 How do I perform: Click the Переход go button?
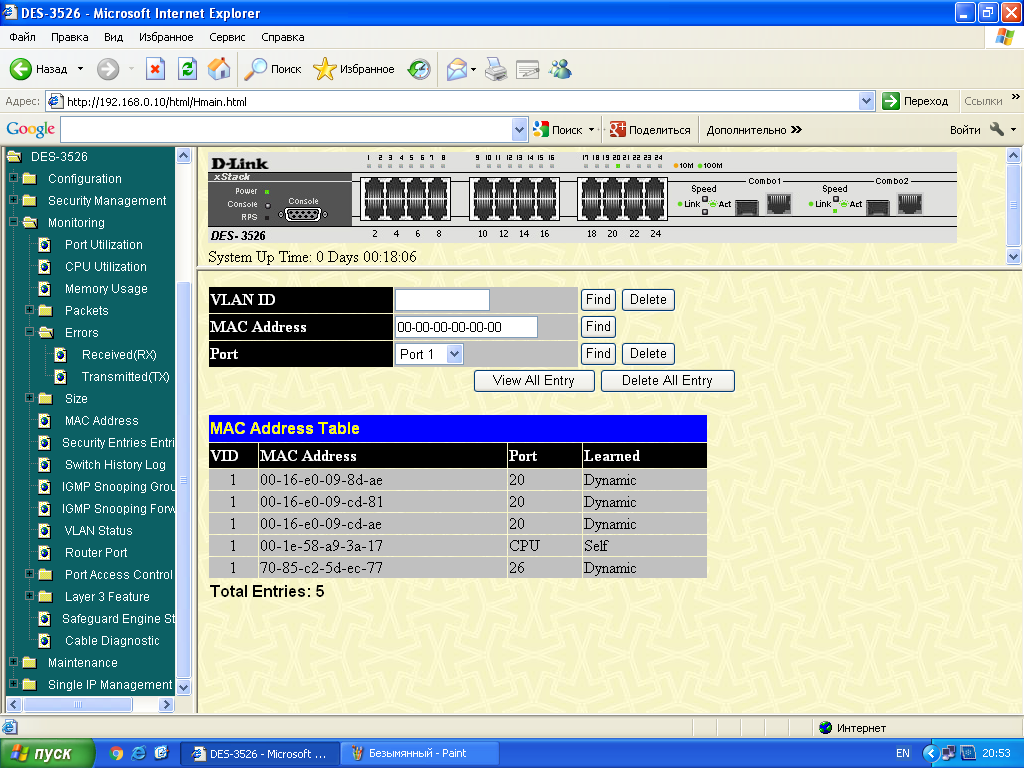915,101
